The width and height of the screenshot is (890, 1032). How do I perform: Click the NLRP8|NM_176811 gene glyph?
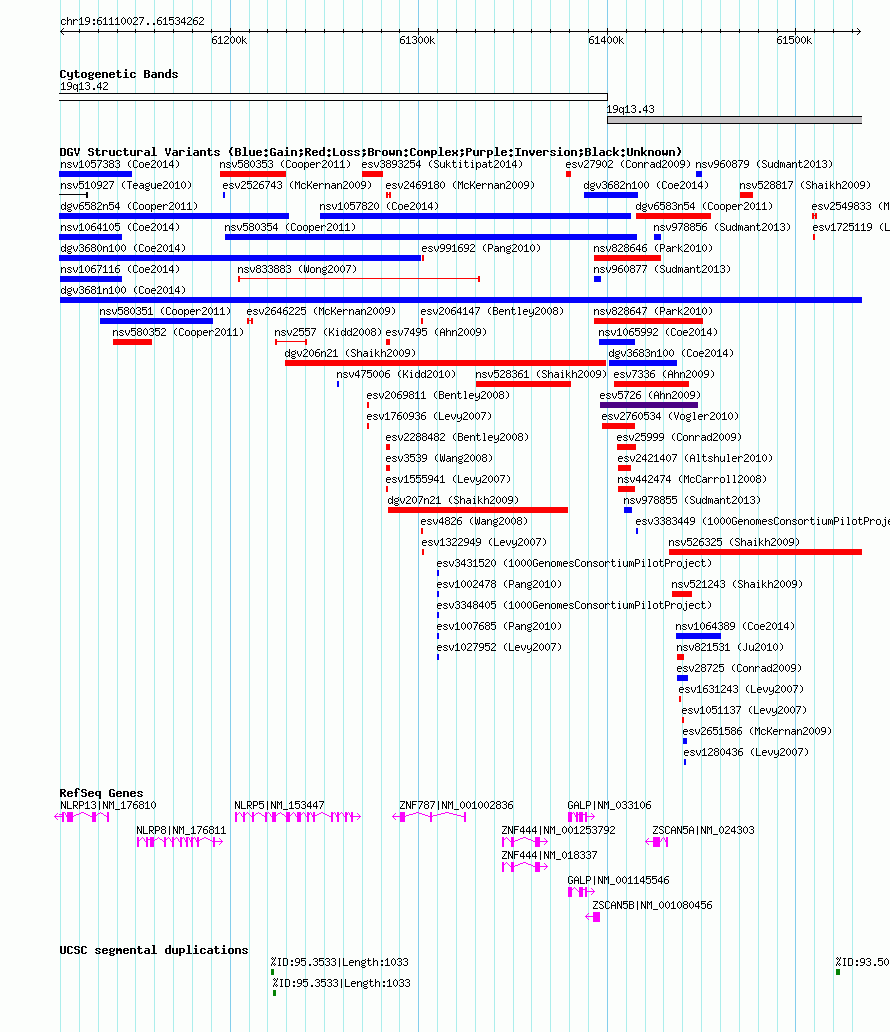point(180,842)
